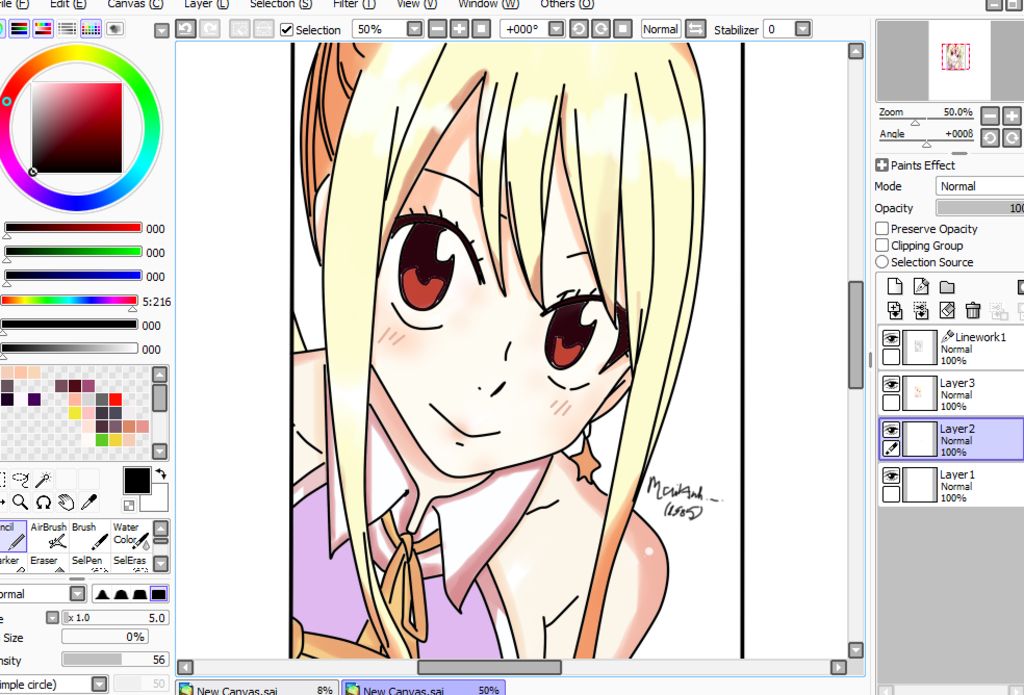Enable Preserve Opacity checkbox
The height and width of the screenshot is (695, 1024).
(x=882, y=229)
